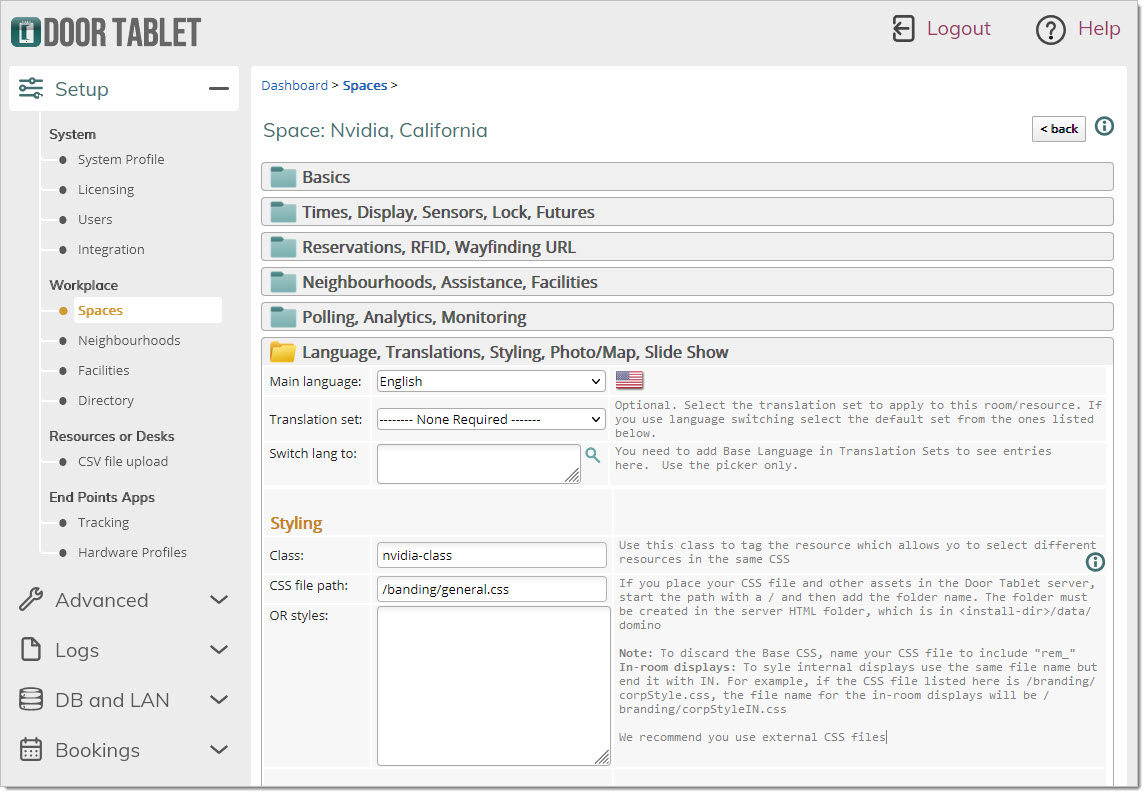The height and width of the screenshot is (795, 1146).
Task: Click the US flag icon
Action: pos(629,380)
